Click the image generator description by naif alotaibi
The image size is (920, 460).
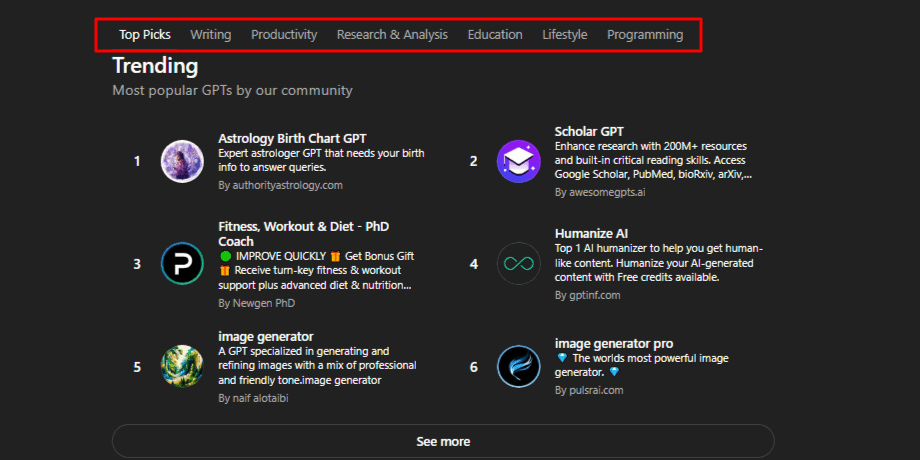click(317, 365)
